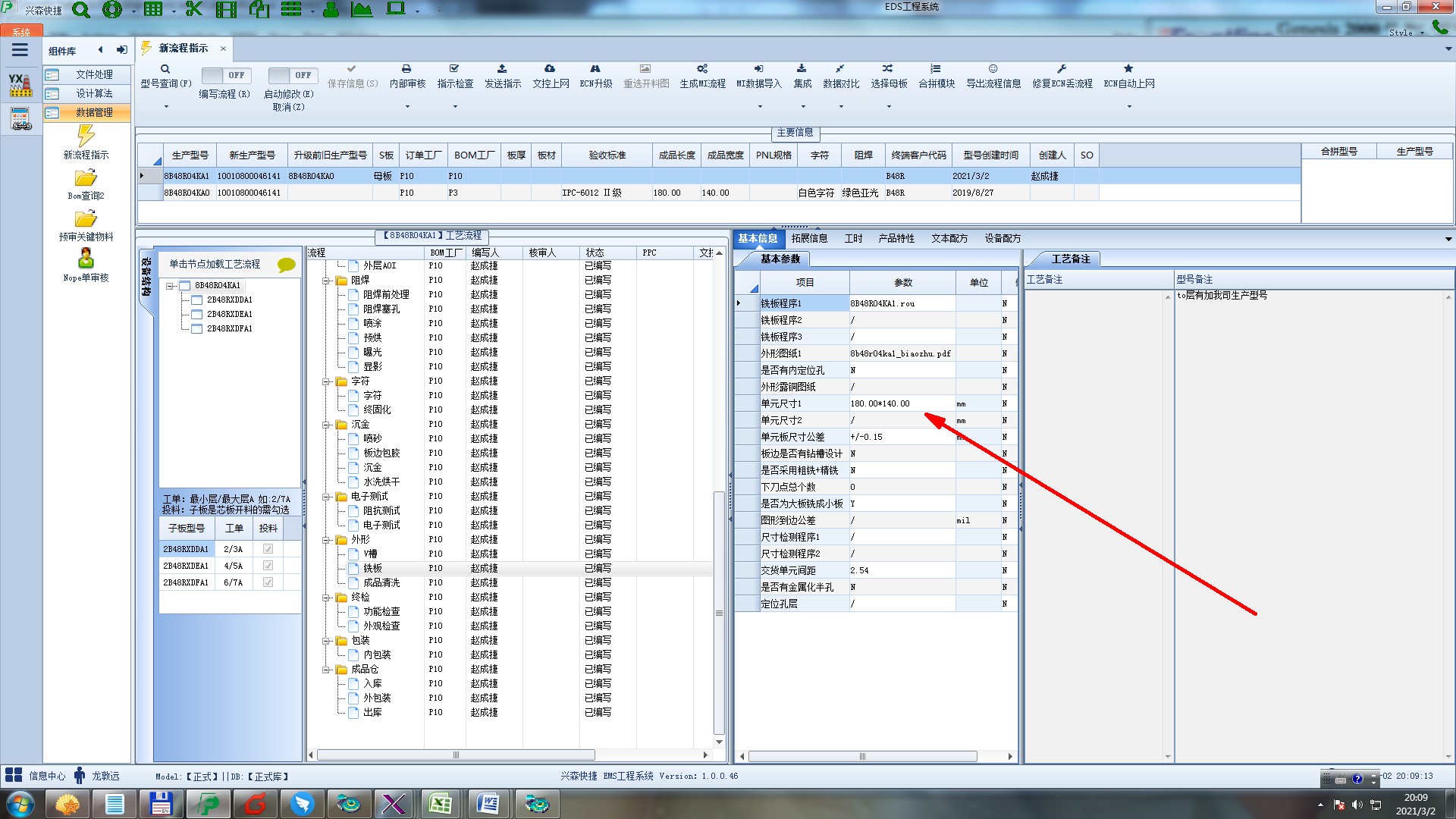Click the 导出流程信息 toolbar icon
Image resolution: width=1456 pixels, height=819 pixels.
pos(993,69)
